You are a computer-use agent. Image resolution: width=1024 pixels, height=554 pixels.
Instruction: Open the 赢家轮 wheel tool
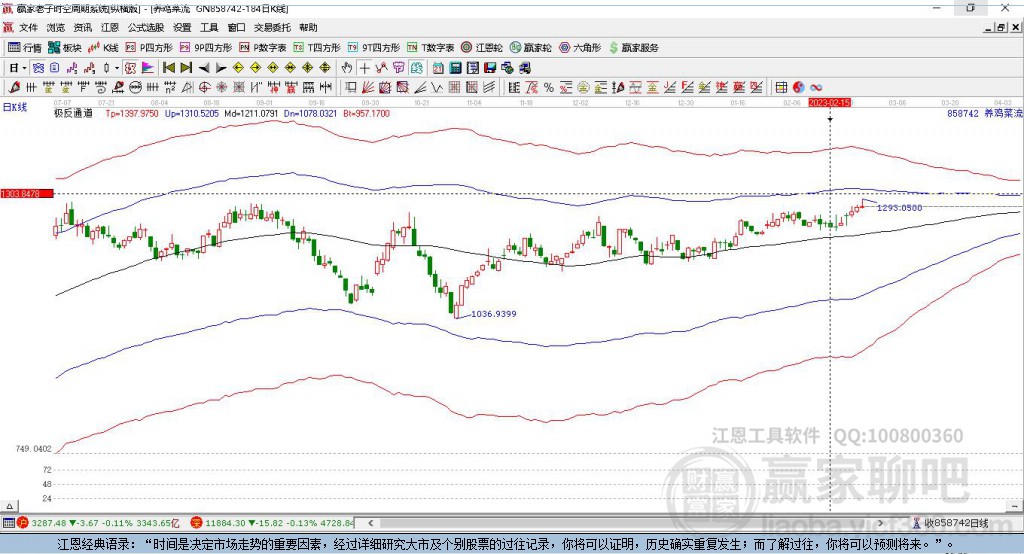[530, 47]
